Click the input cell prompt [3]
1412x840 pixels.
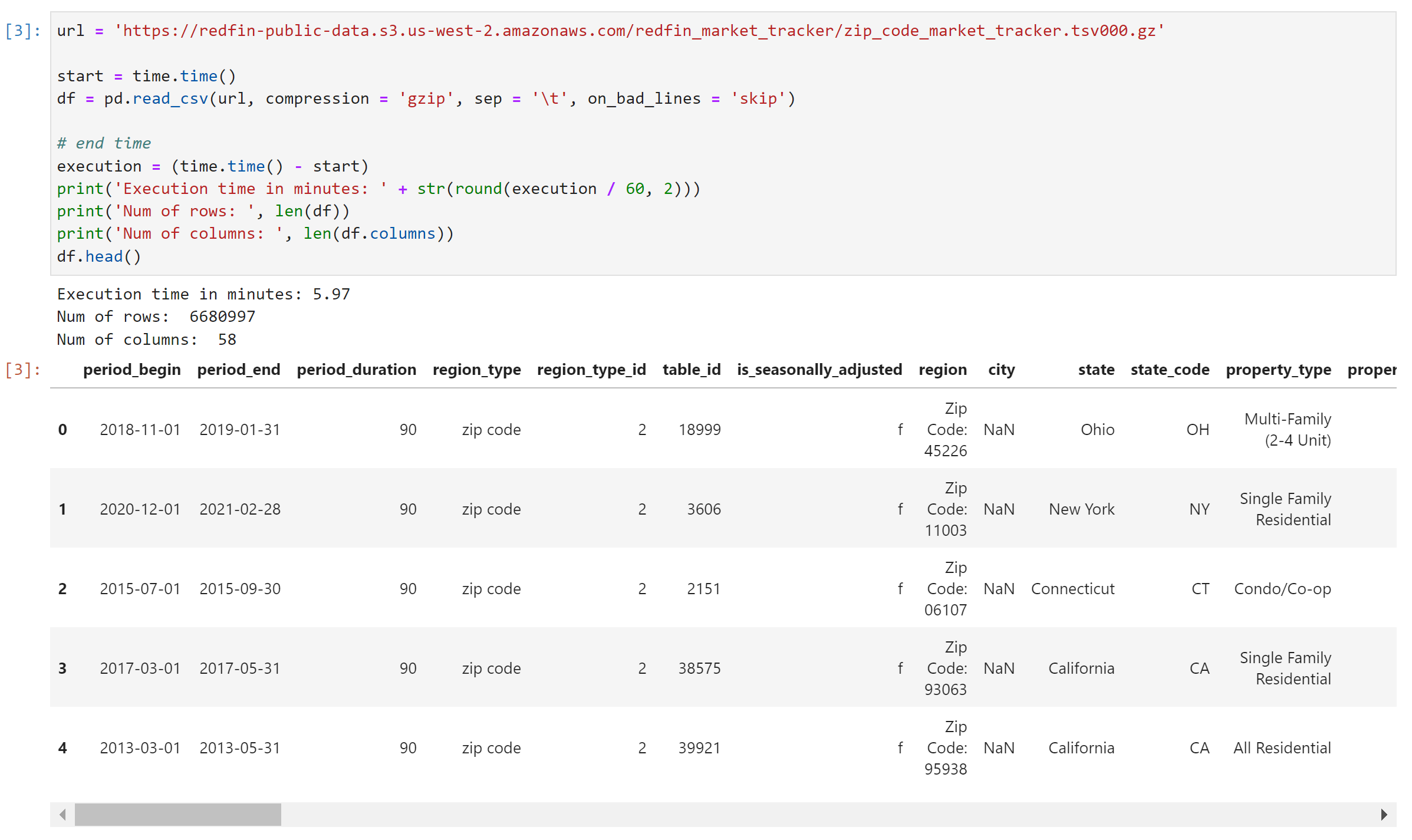pyautogui.click(x=23, y=31)
